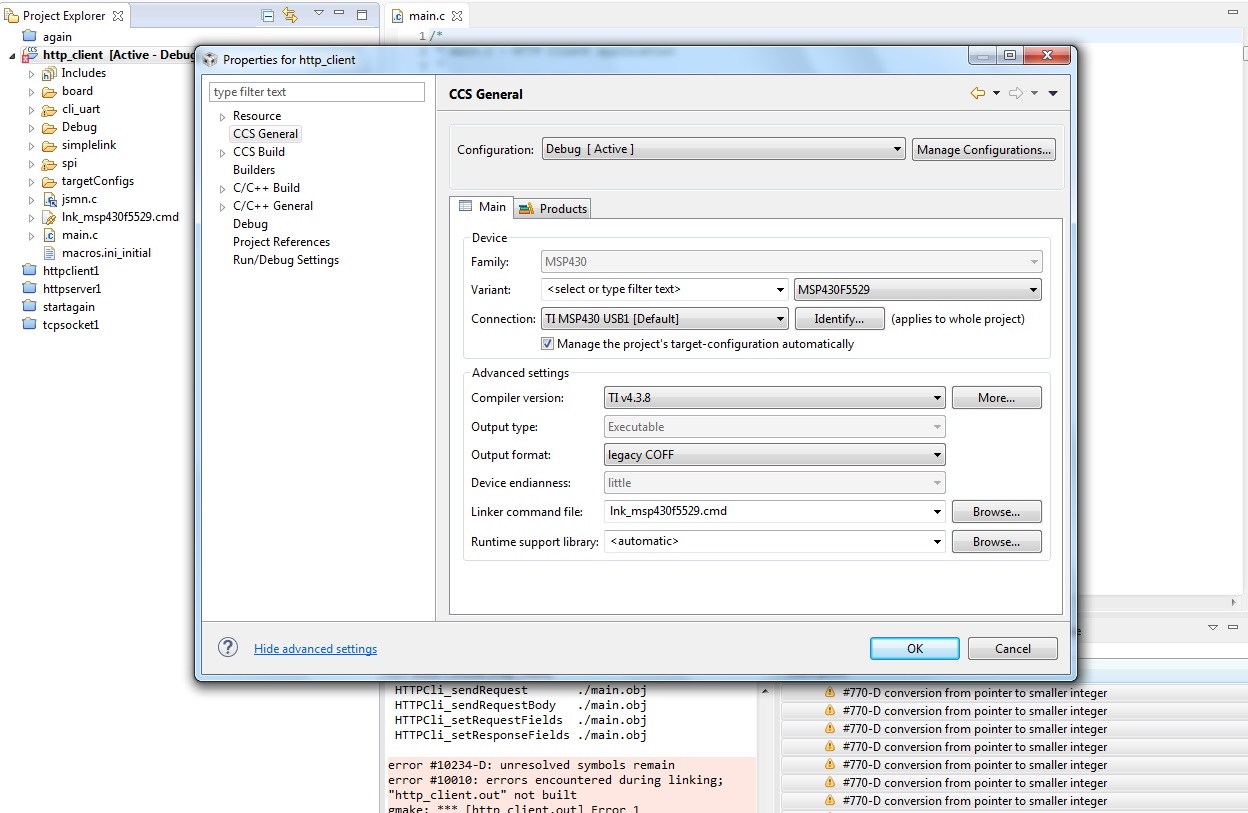Select the httpserver1 project folder icon

(29, 289)
